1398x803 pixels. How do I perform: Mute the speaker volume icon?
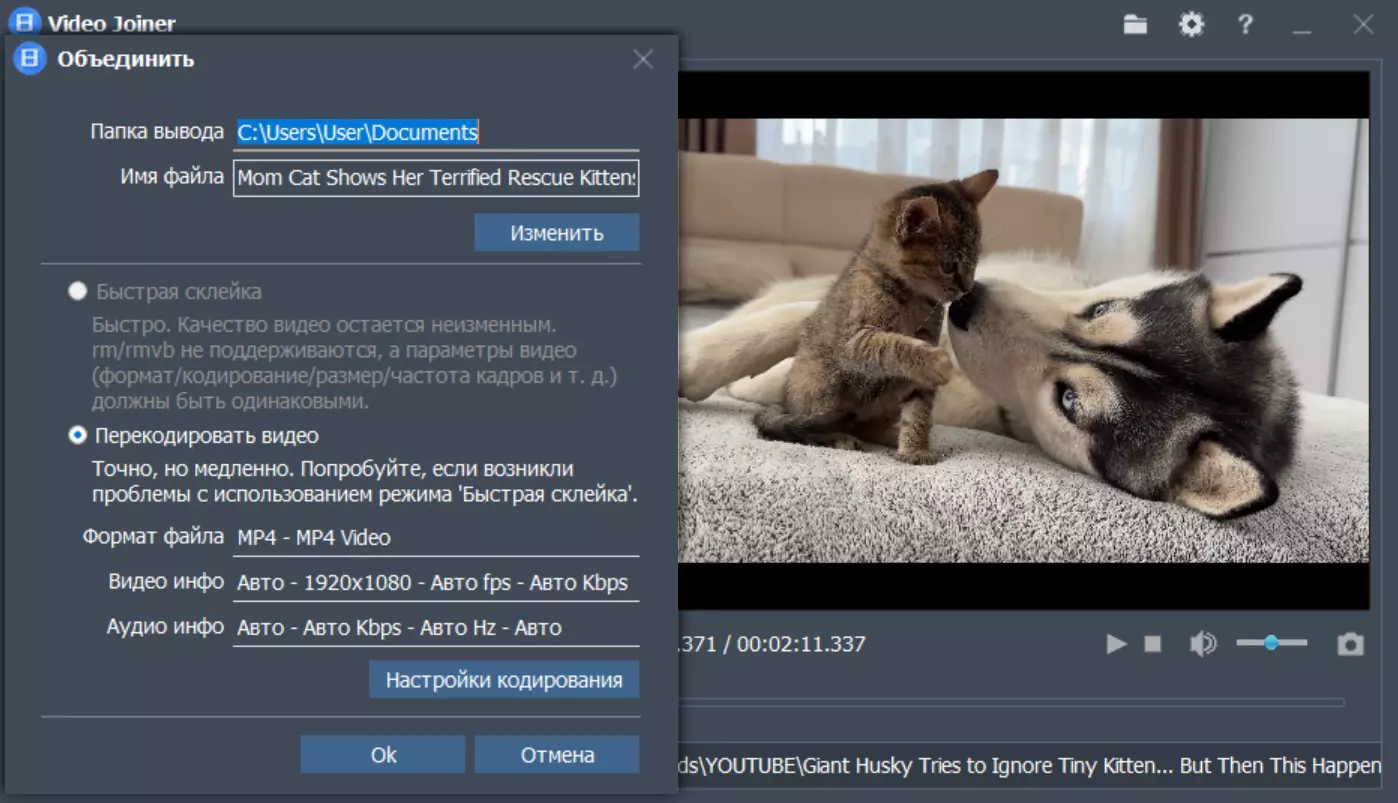[1203, 644]
